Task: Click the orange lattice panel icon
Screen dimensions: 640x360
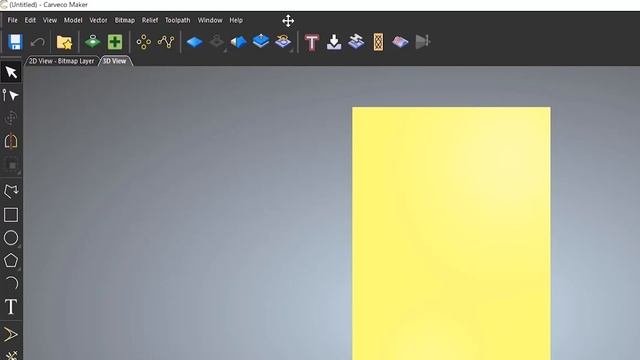Action: [x=378, y=42]
